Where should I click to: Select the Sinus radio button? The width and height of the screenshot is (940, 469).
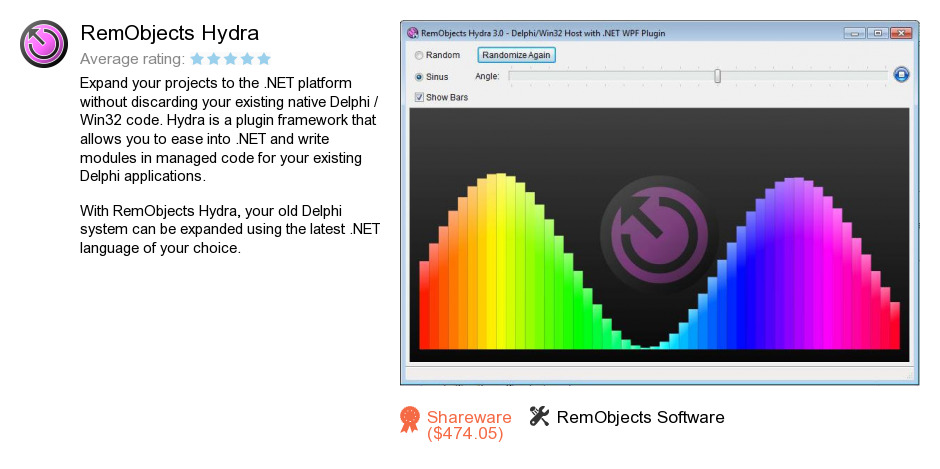pos(419,77)
